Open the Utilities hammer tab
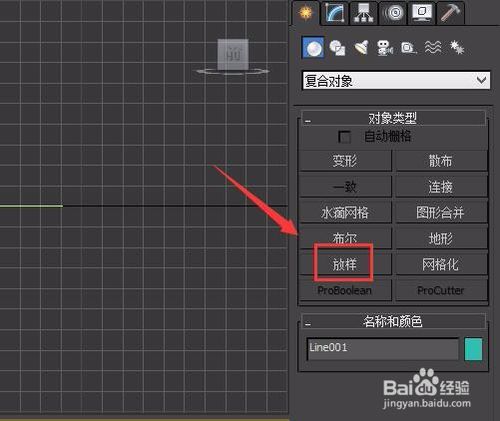The image size is (500, 421). 450,13
